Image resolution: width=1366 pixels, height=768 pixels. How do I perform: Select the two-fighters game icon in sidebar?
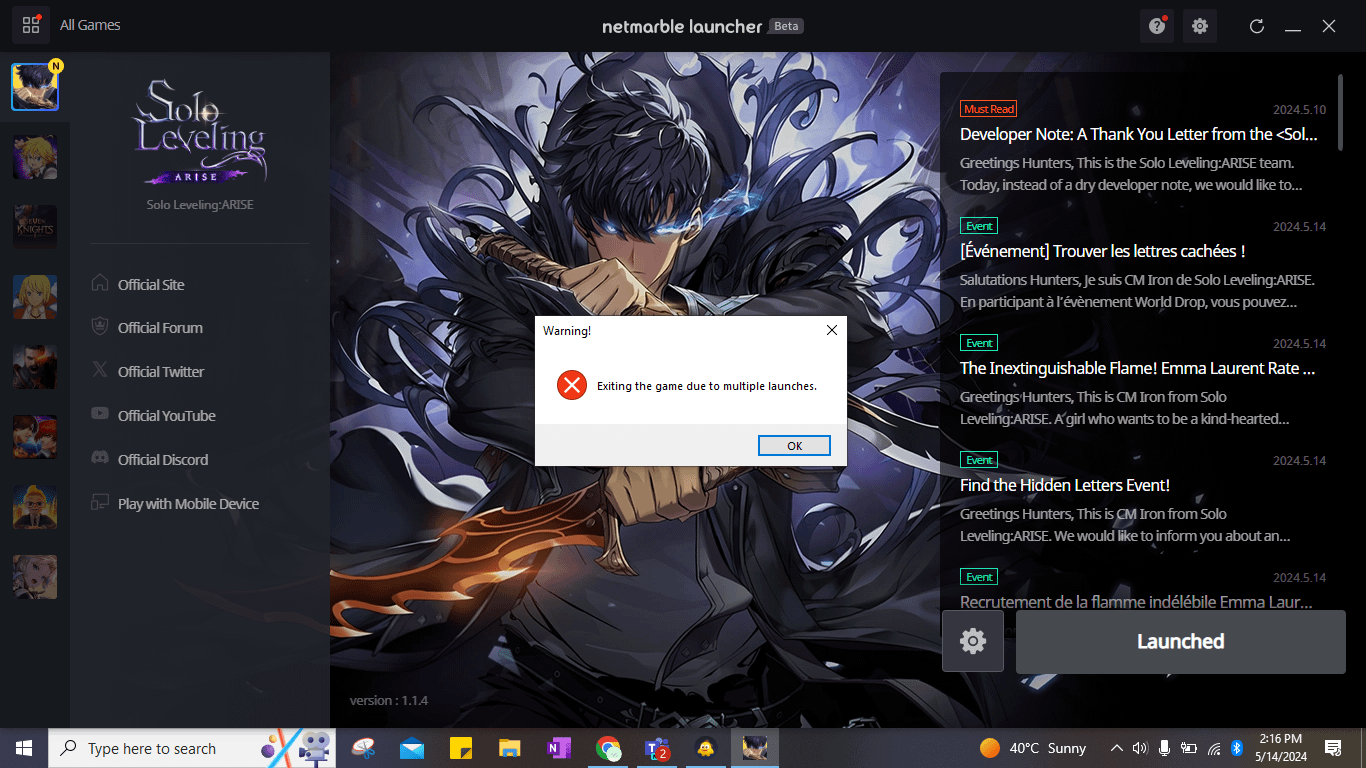coord(35,437)
